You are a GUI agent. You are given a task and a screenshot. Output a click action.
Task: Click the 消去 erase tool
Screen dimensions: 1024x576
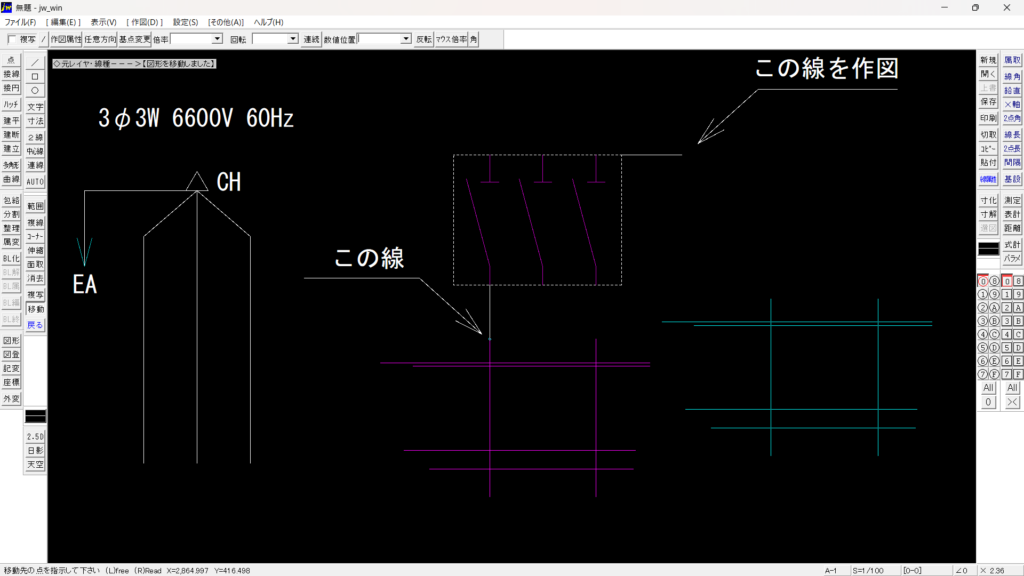[35, 278]
